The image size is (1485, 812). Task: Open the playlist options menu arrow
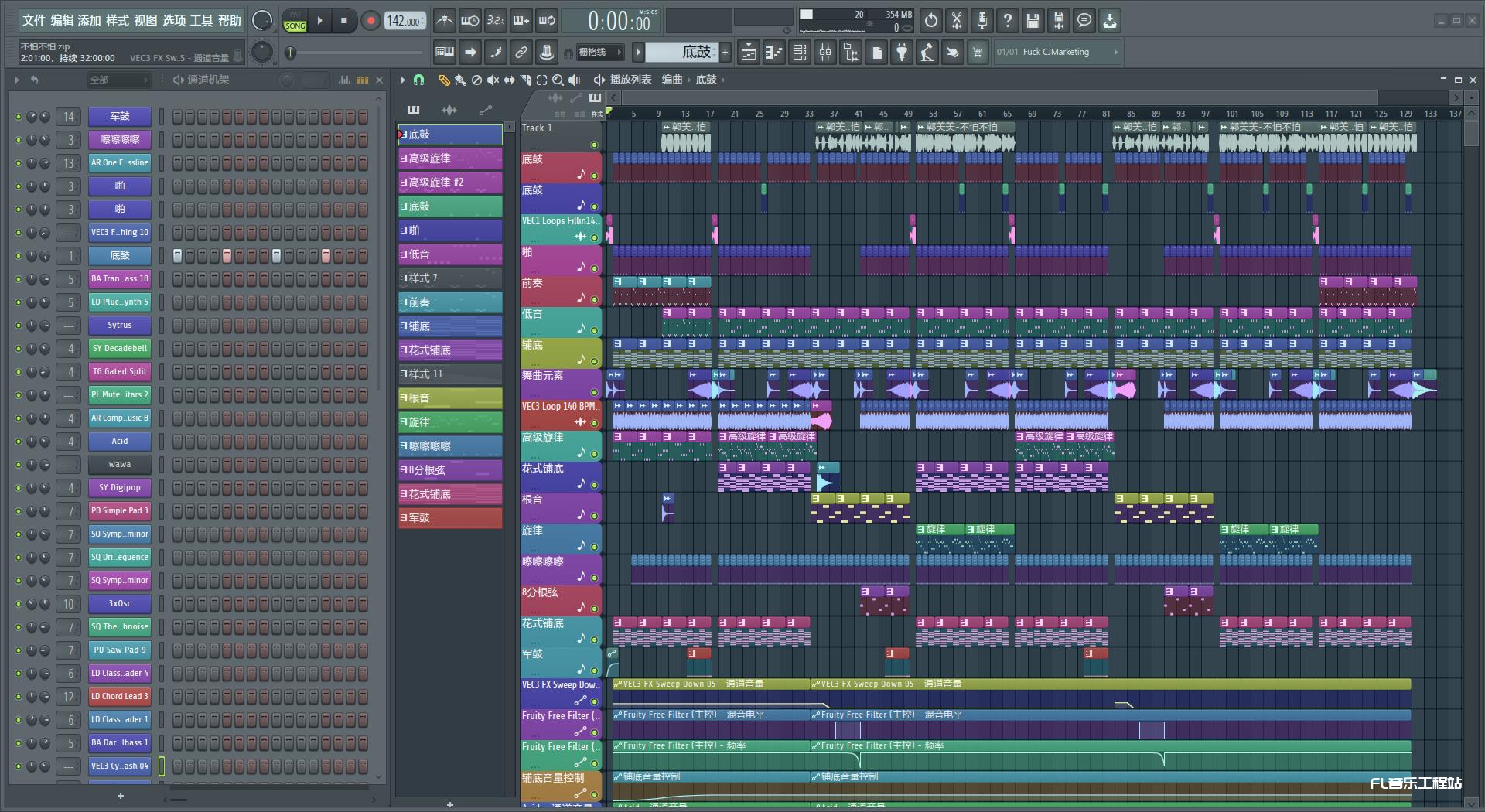click(x=402, y=80)
